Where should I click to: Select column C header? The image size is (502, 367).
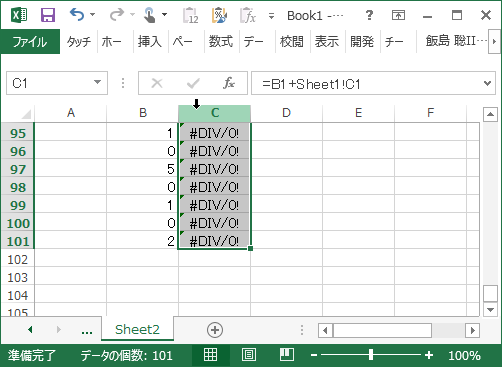click(215, 113)
